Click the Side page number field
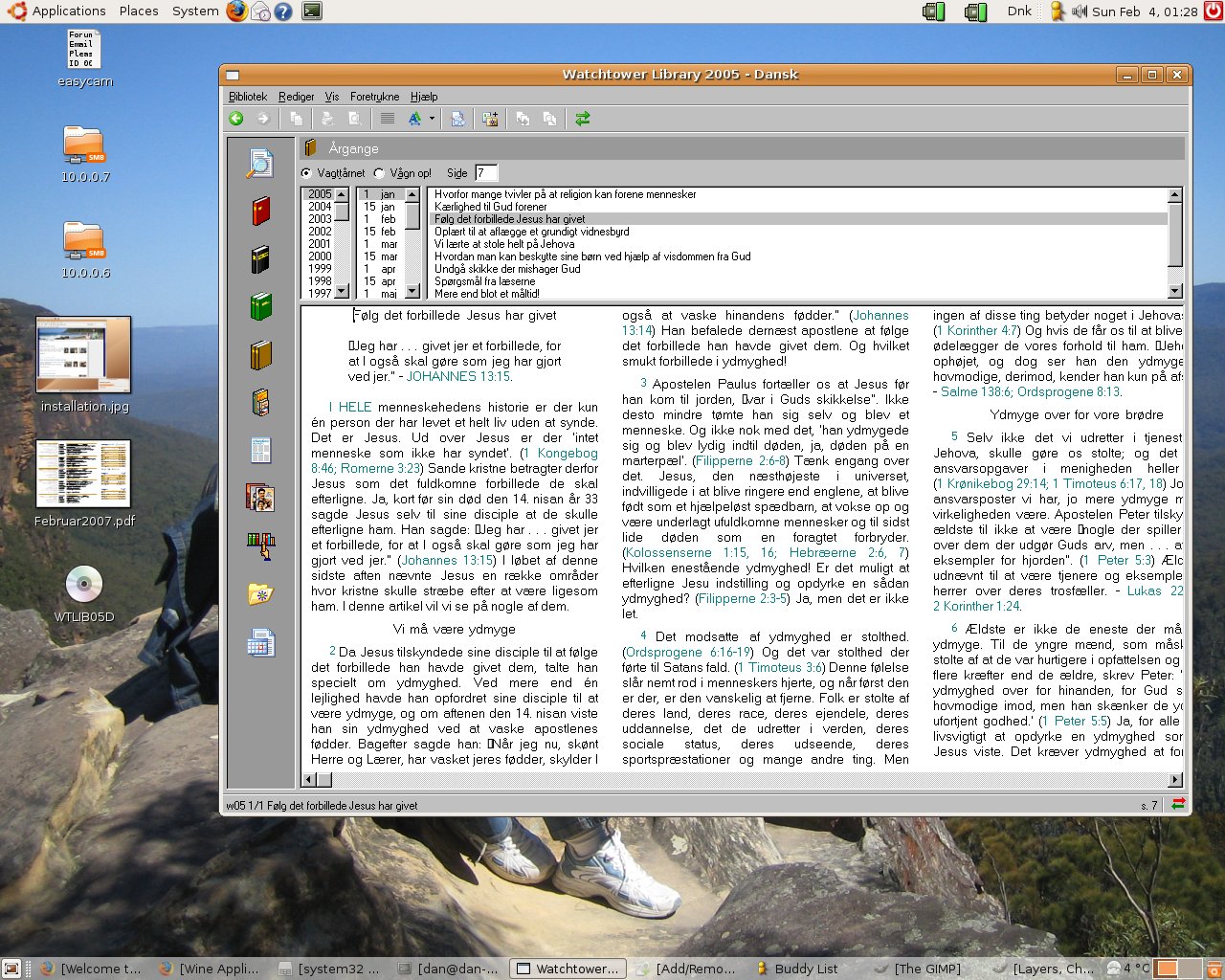This screenshot has width=1225, height=980. tap(486, 173)
